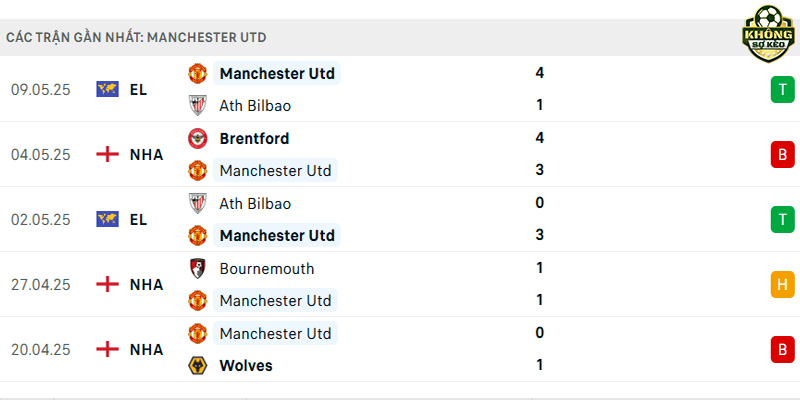Click England flag icon on 04.05.25 row
Screen dimensions: 800x400
click(107, 154)
